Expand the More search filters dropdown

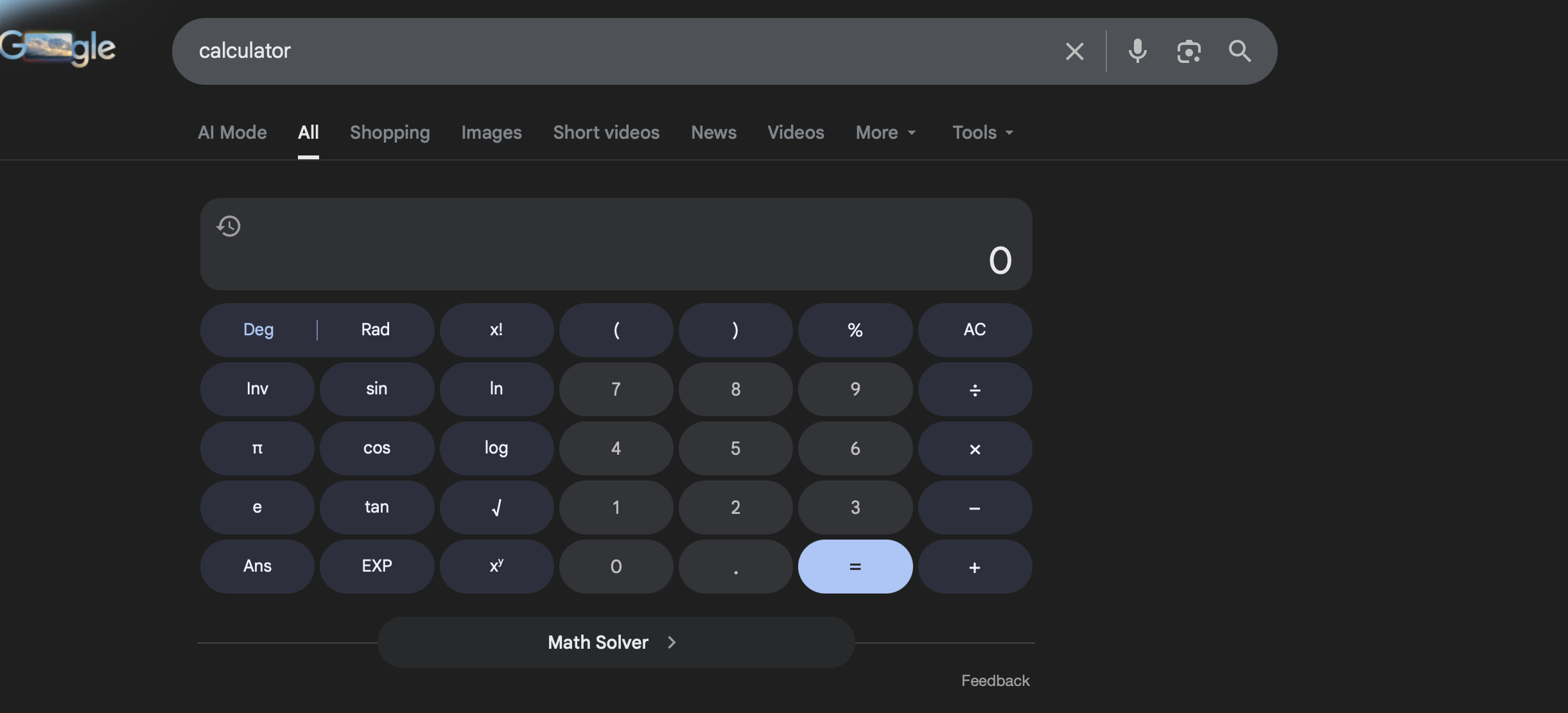pyautogui.click(x=885, y=132)
